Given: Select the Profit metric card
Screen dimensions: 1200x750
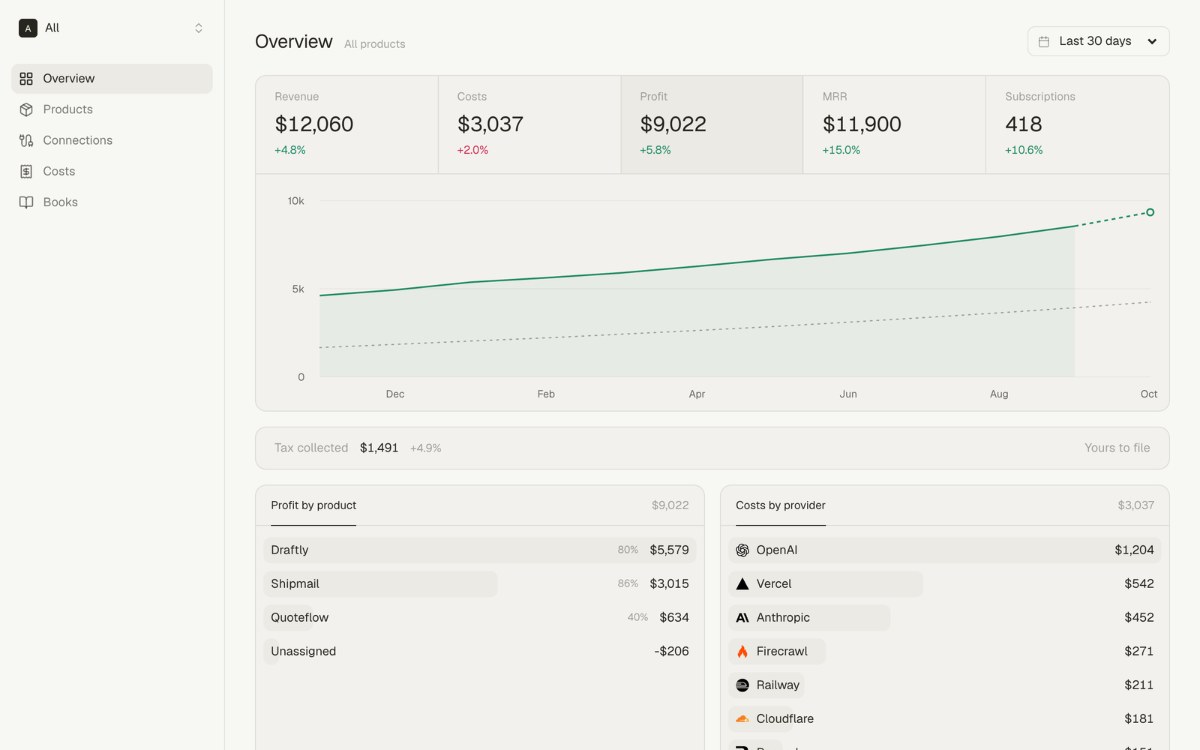Looking at the screenshot, I should pyautogui.click(x=712, y=125).
